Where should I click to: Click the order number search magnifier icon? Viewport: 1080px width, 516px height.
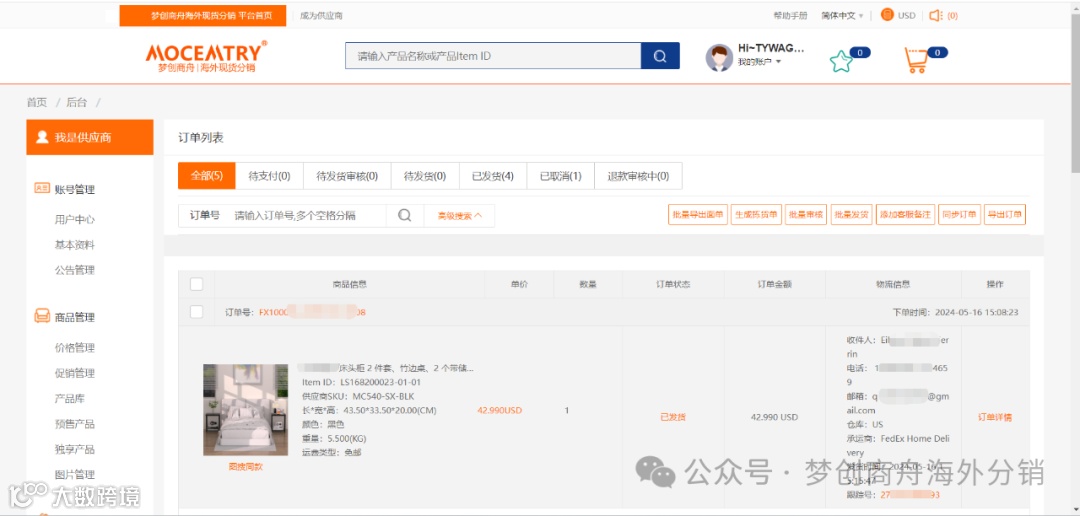coord(404,215)
